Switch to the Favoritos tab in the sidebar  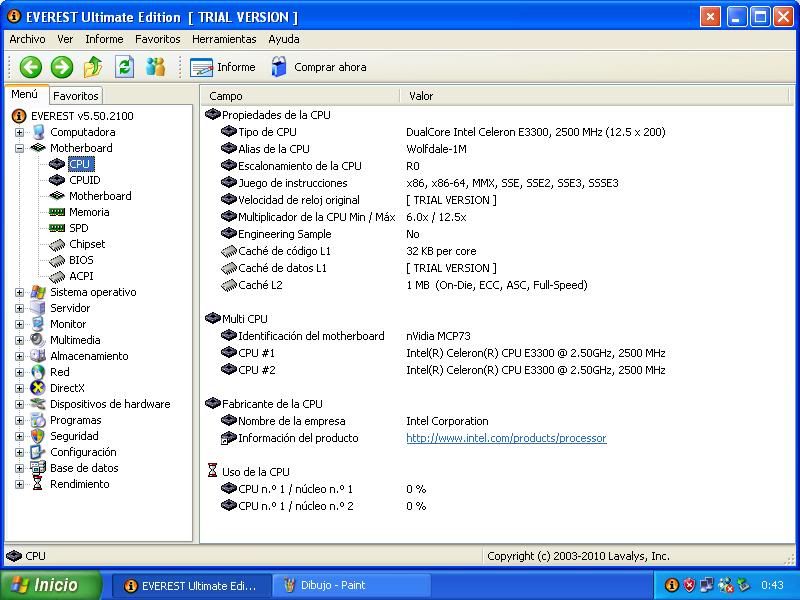[x=76, y=96]
